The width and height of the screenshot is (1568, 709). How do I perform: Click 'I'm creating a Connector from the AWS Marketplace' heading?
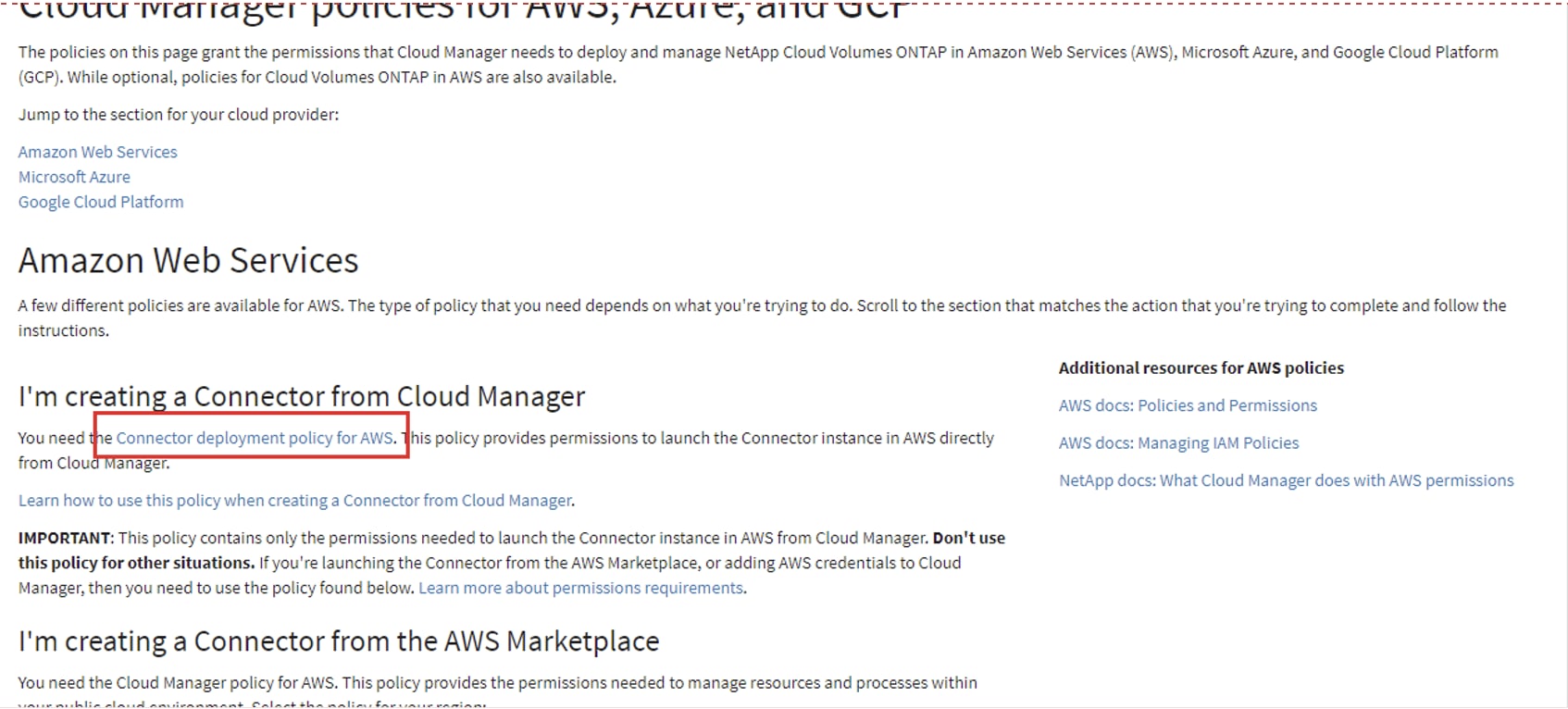tap(339, 641)
